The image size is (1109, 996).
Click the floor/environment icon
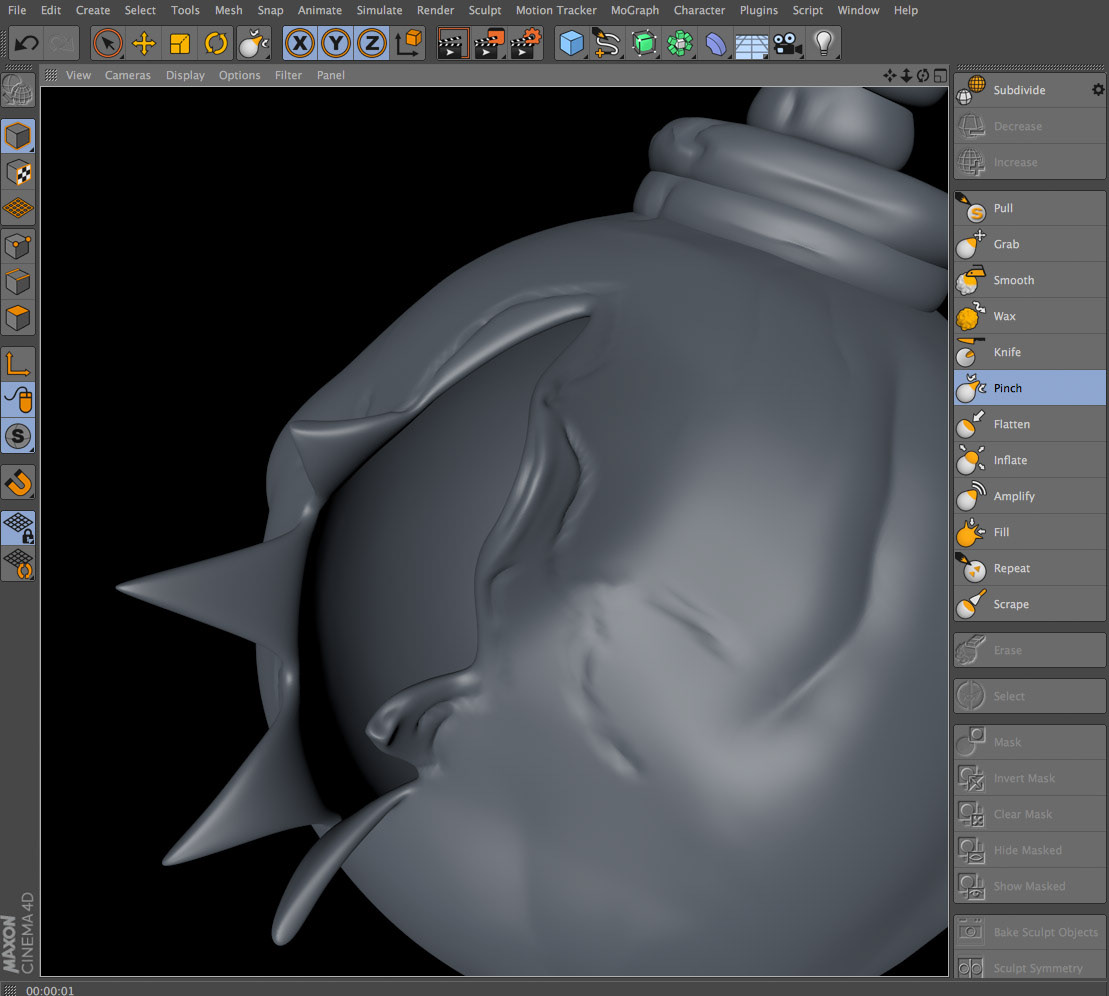tap(751, 44)
